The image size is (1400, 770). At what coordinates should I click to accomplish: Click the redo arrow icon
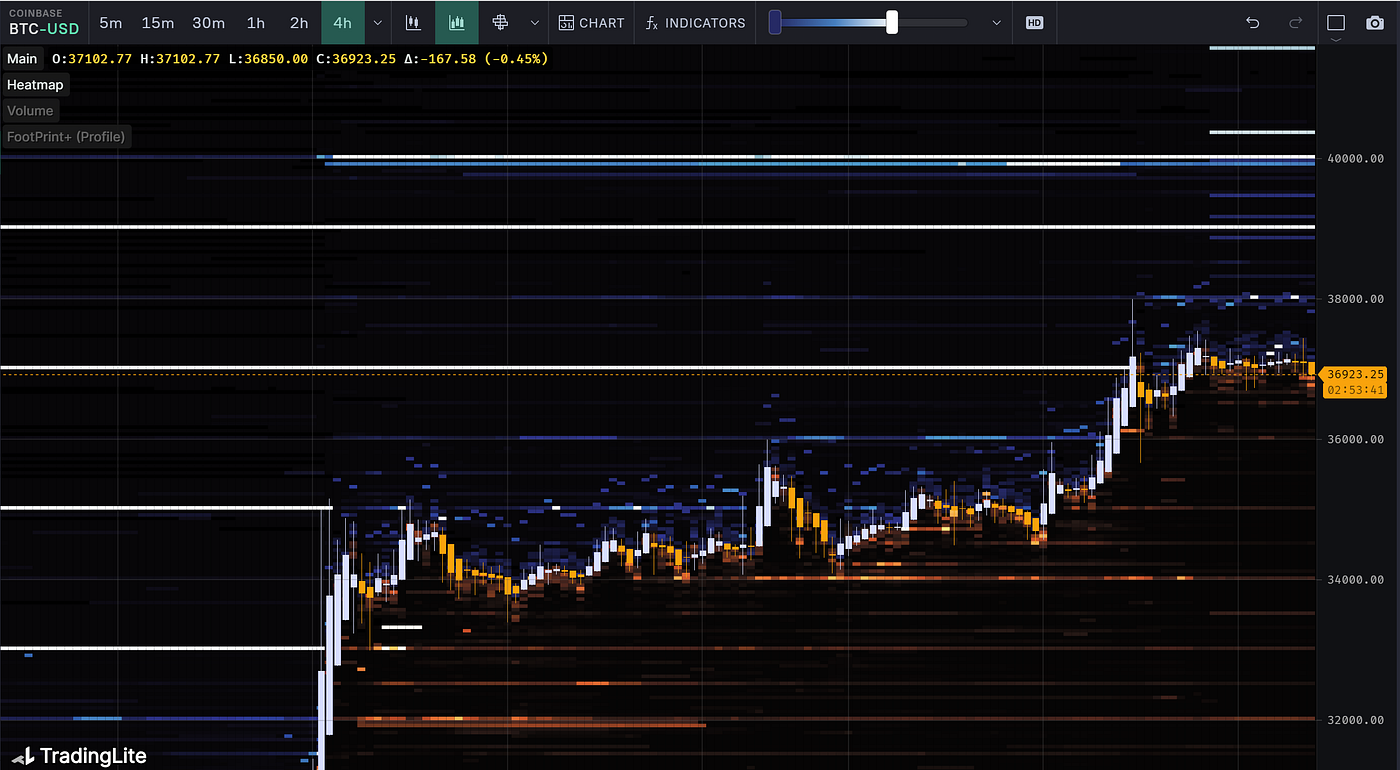point(1296,22)
